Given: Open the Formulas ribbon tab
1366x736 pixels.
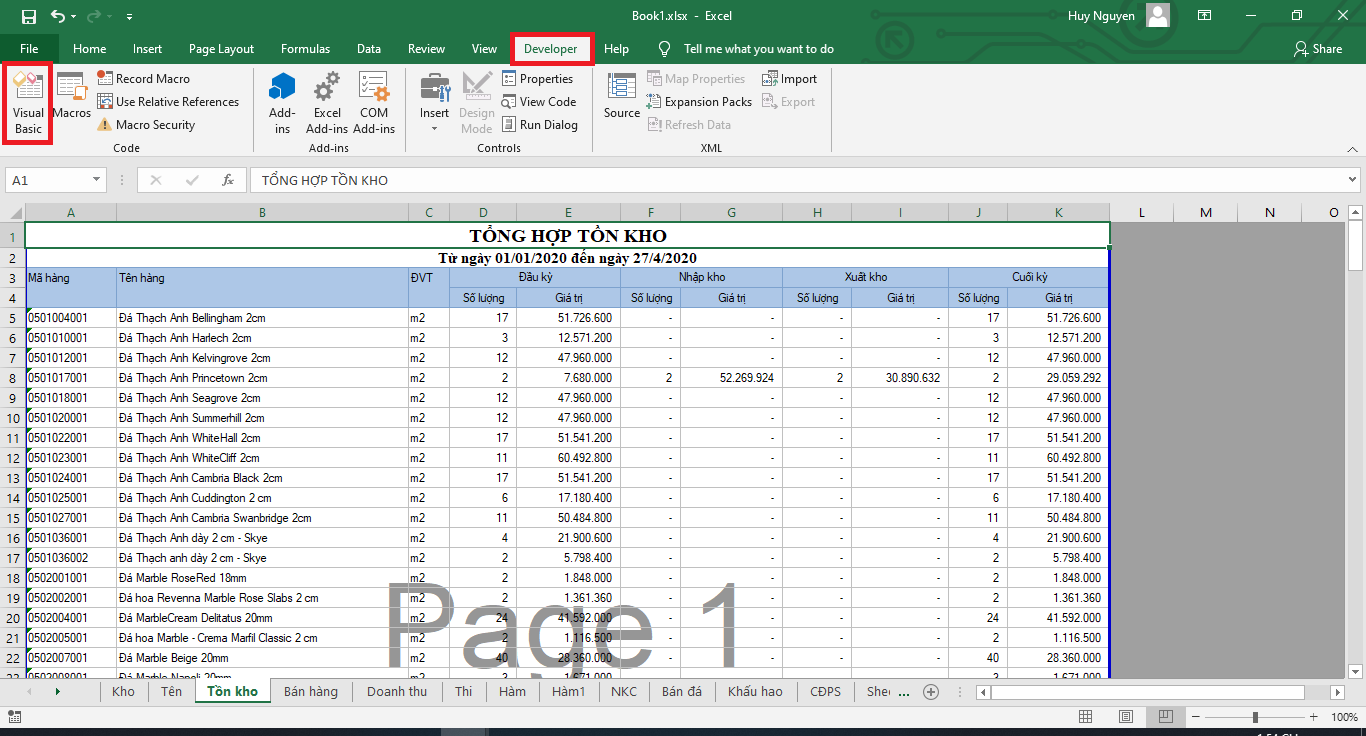Looking at the screenshot, I should [x=305, y=49].
